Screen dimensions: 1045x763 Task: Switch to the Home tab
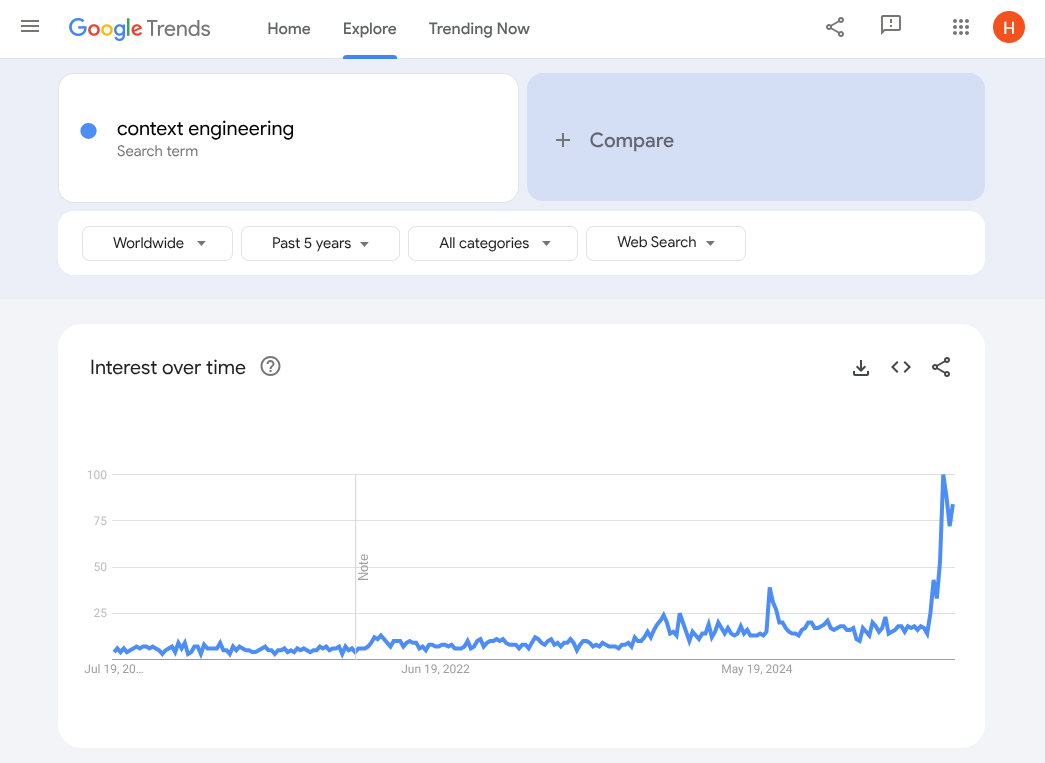[288, 29]
